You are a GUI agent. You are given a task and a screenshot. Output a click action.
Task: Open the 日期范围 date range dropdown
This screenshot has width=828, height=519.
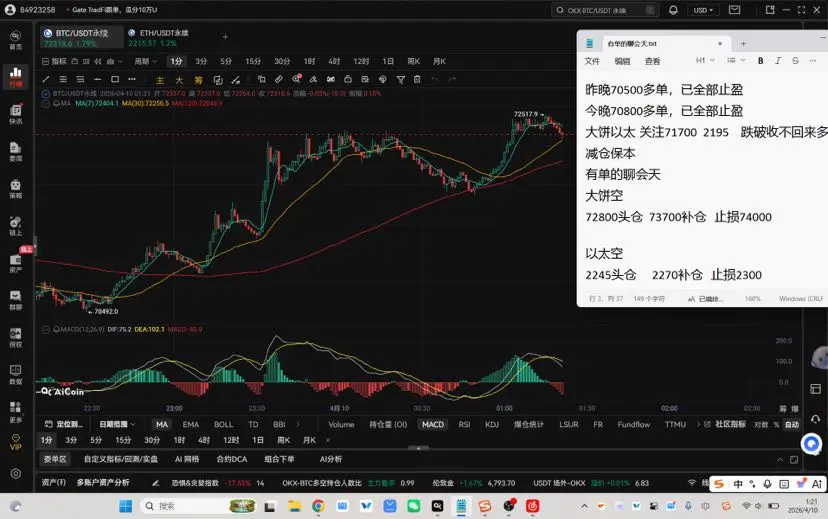(x=117, y=424)
